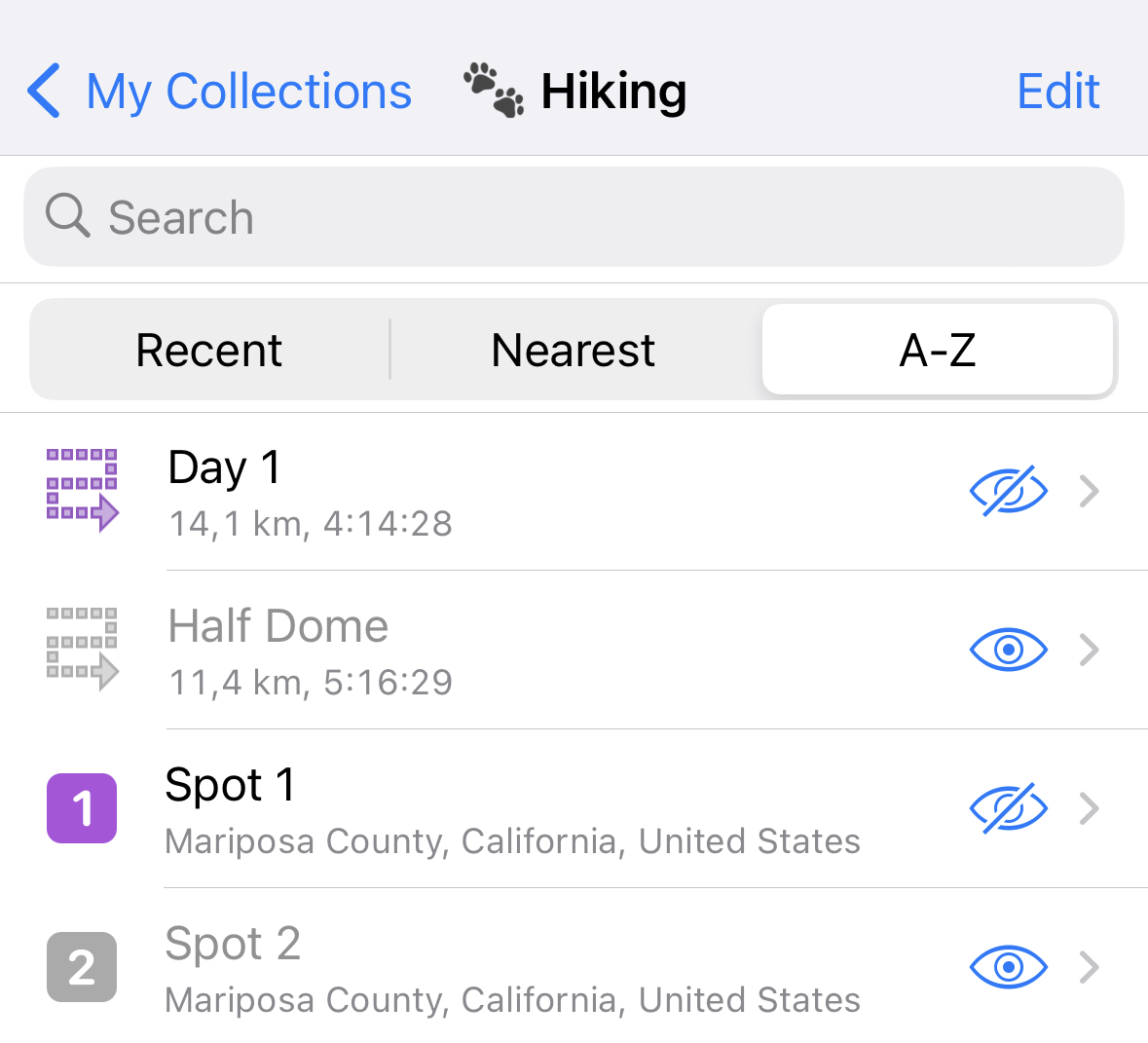This screenshot has height=1043, width=1148.
Task: Click the paw print collection icon beside Hiking
Action: click(494, 88)
